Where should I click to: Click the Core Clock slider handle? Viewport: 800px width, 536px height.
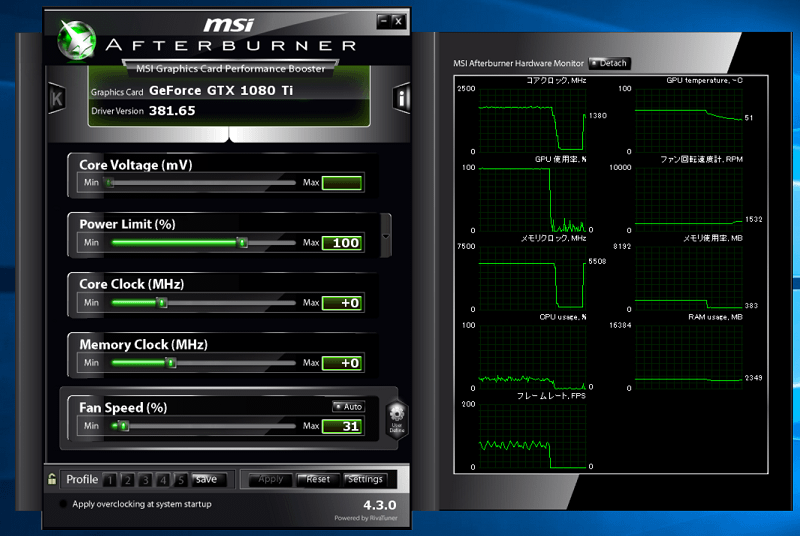click(162, 303)
